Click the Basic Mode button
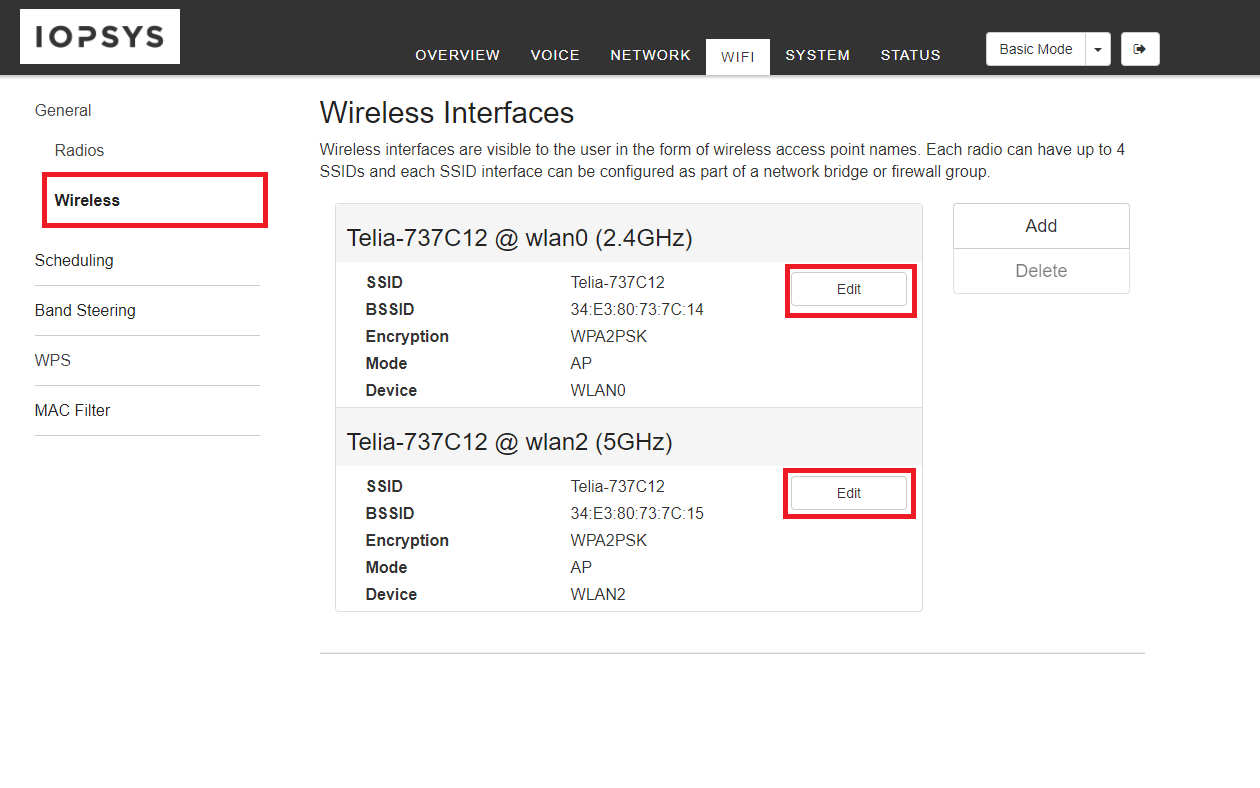The width and height of the screenshot is (1260, 788). pyautogui.click(x=1036, y=49)
